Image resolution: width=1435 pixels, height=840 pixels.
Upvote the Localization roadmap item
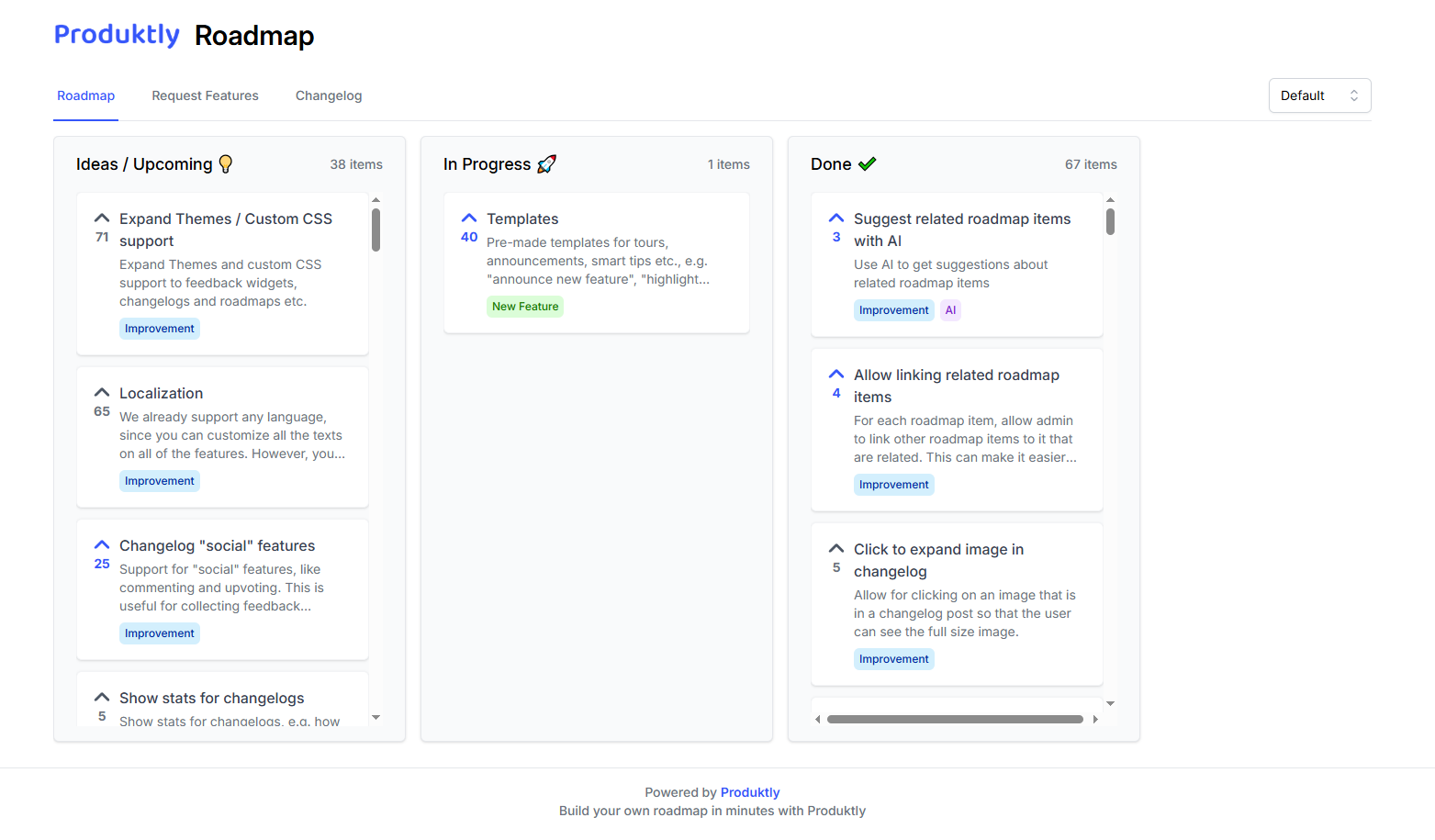pos(102,394)
